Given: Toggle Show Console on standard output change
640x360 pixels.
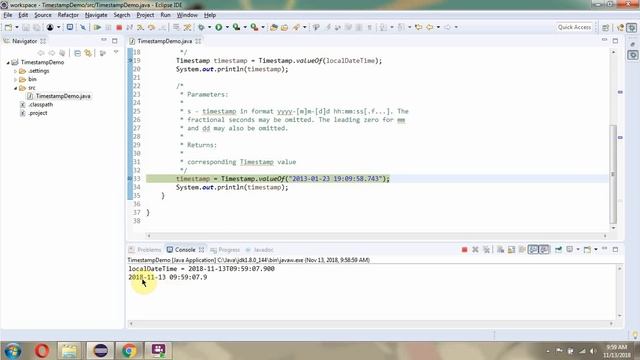Looking at the screenshot, I should [x=533, y=250].
